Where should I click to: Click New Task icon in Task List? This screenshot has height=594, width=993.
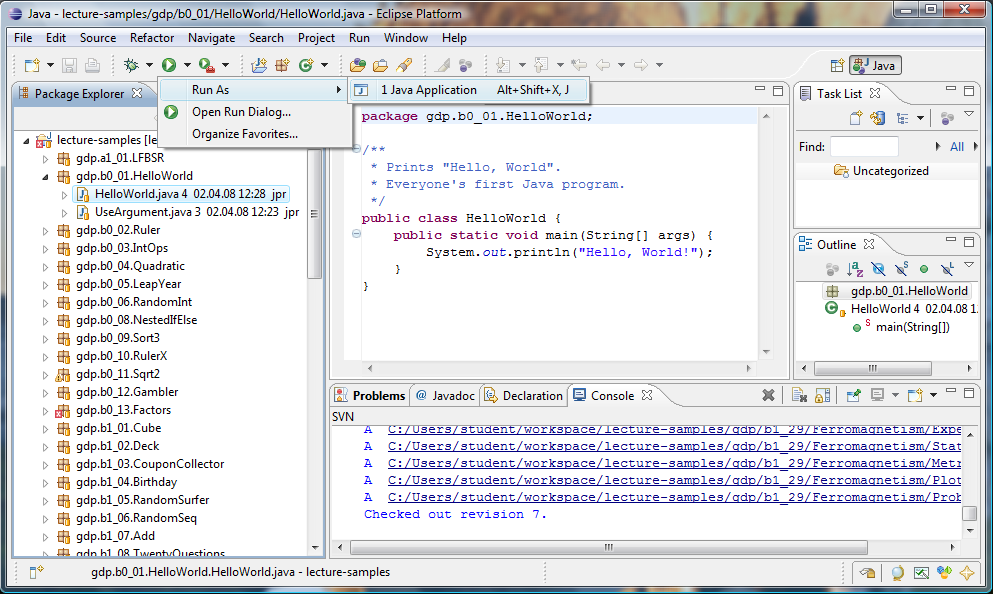(856, 118)
